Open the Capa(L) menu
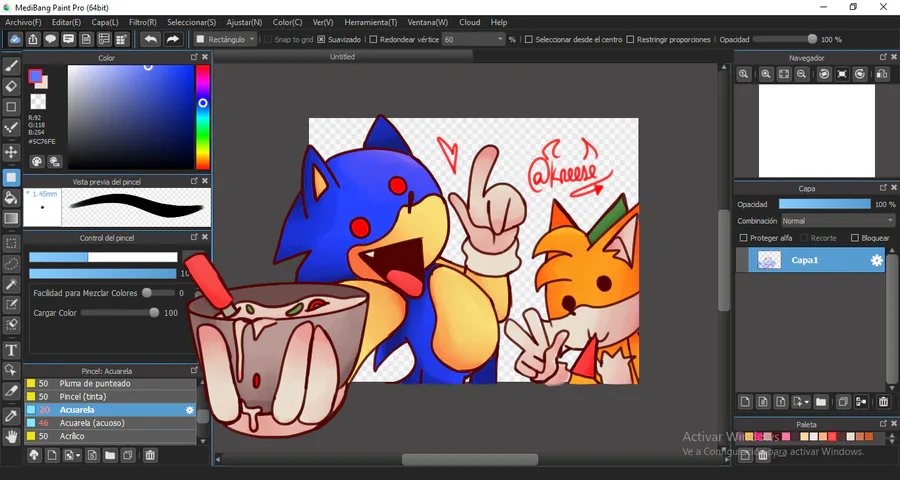Screen dimensions: 900x480 pos(105,22)
